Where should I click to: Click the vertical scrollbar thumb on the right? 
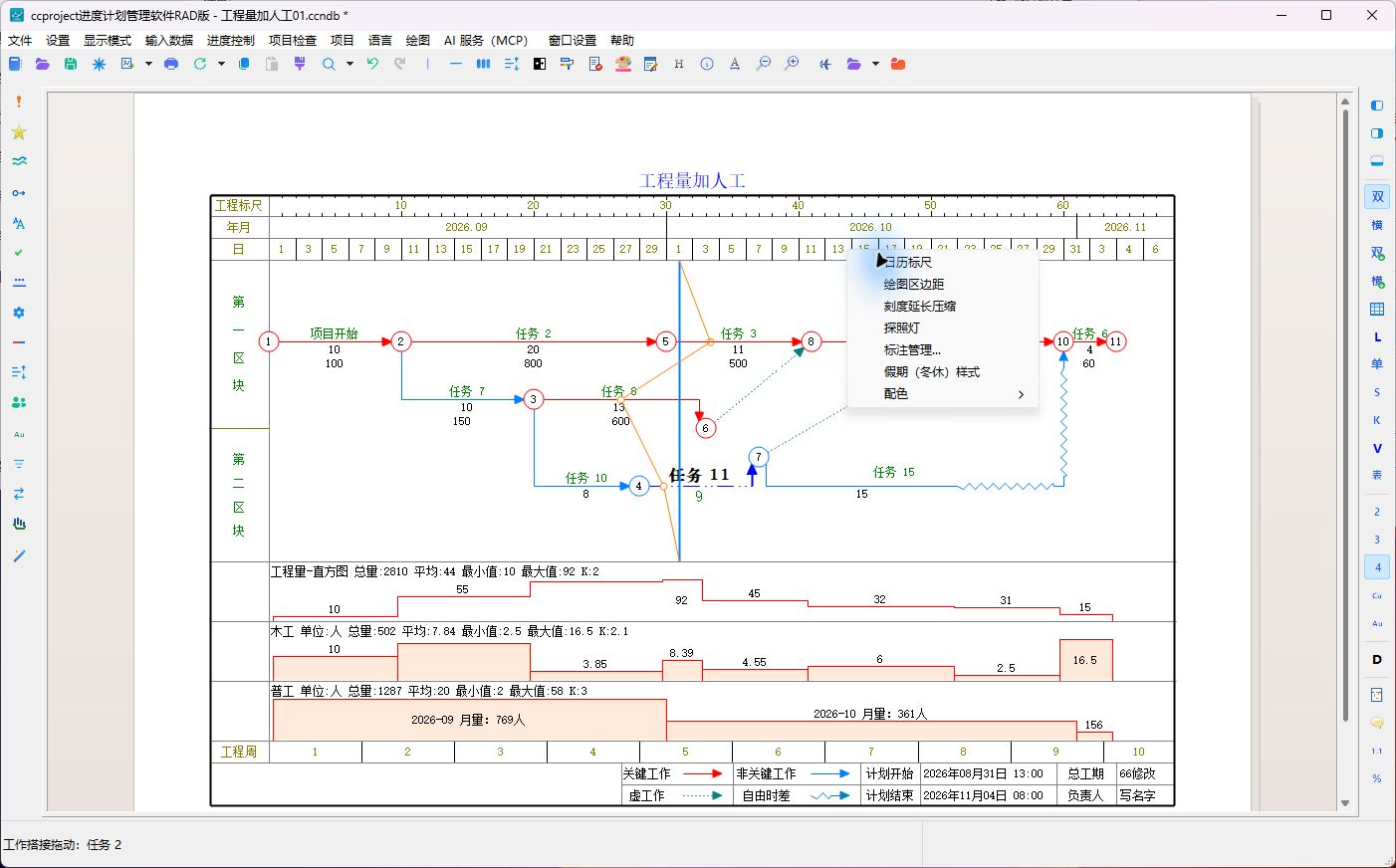click(1345, 416)
